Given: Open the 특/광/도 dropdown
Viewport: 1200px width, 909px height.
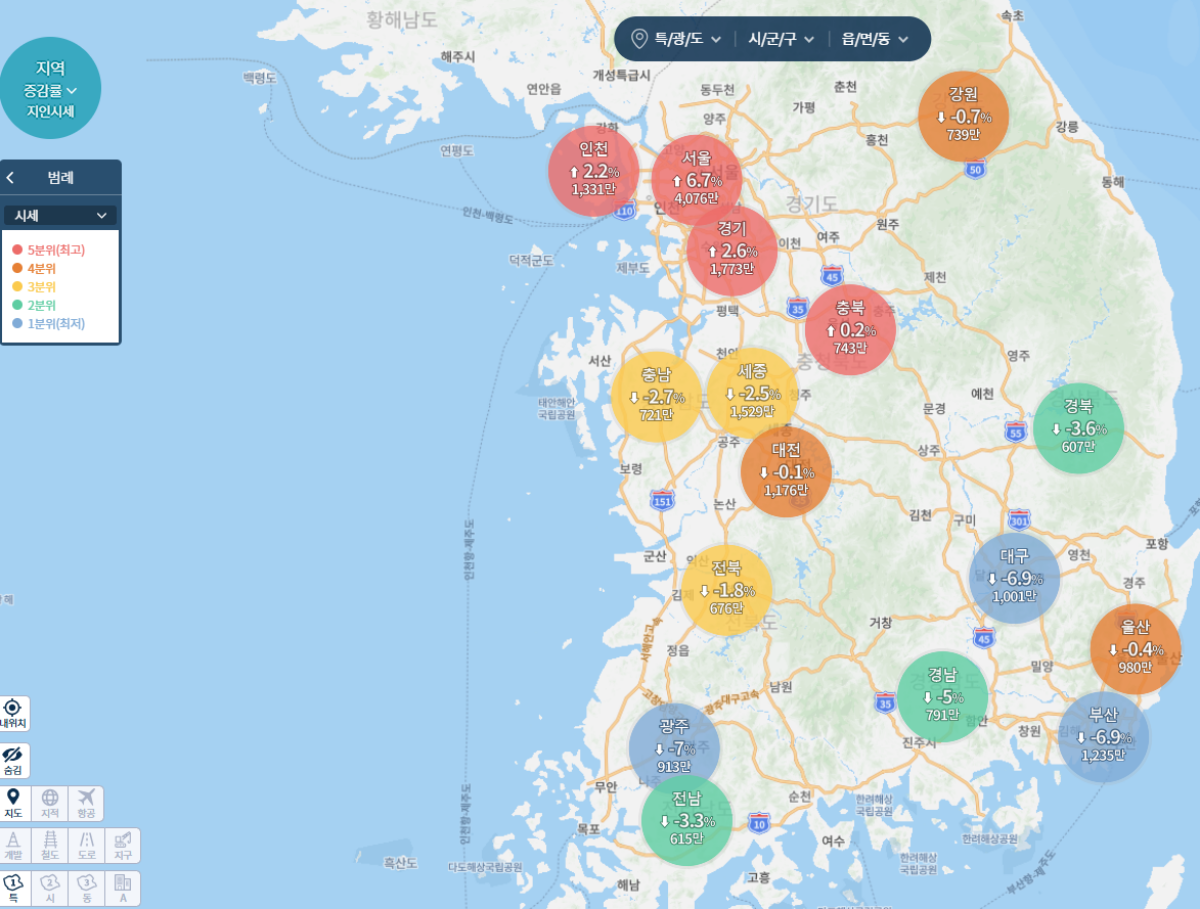Looking at the screenshot, I should click(x=689, y=39).
